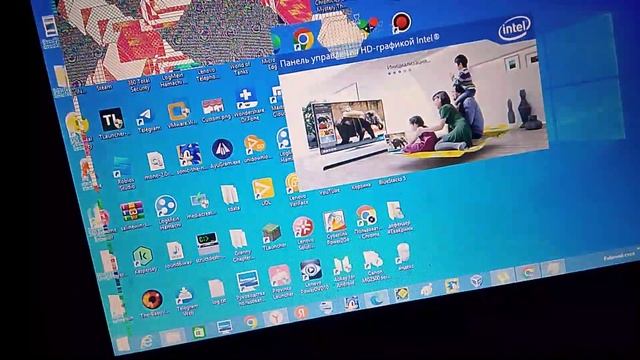Select the Steam shortcut label
This screenshot has width=640, height=360.
(104, 88)
